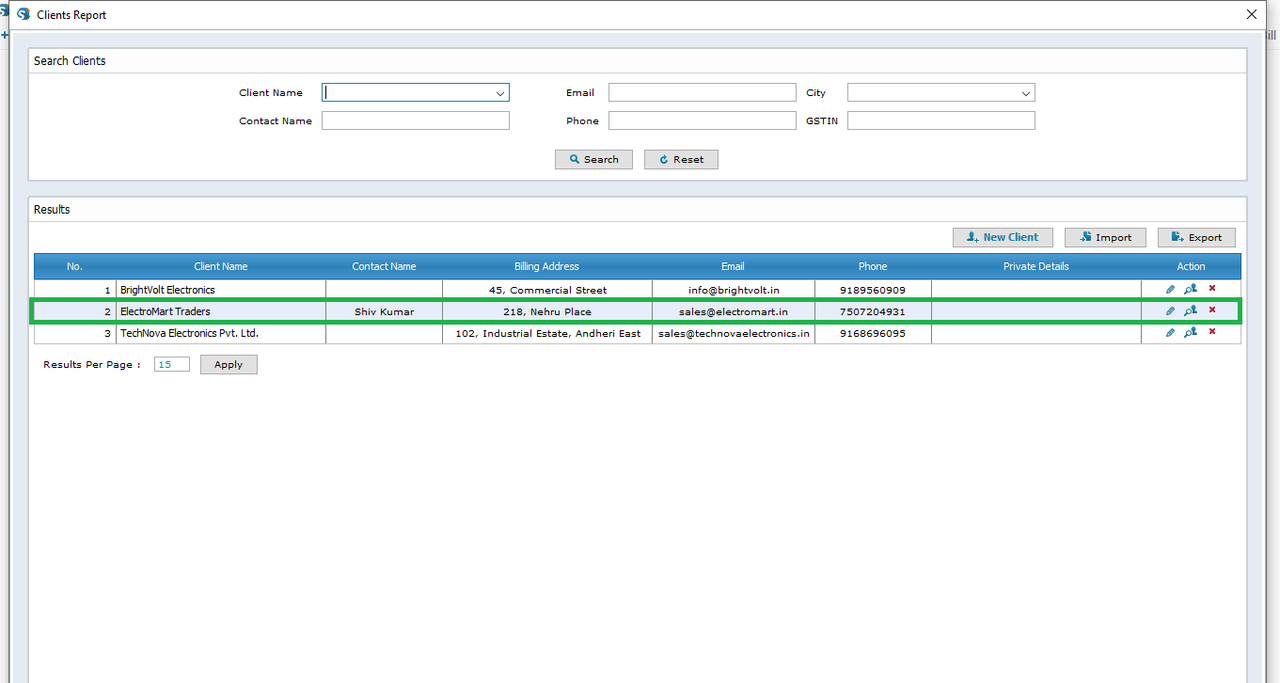Edit the ElectroMart Traders client (pencil icon)
1280x683 pixels.
1170,311
